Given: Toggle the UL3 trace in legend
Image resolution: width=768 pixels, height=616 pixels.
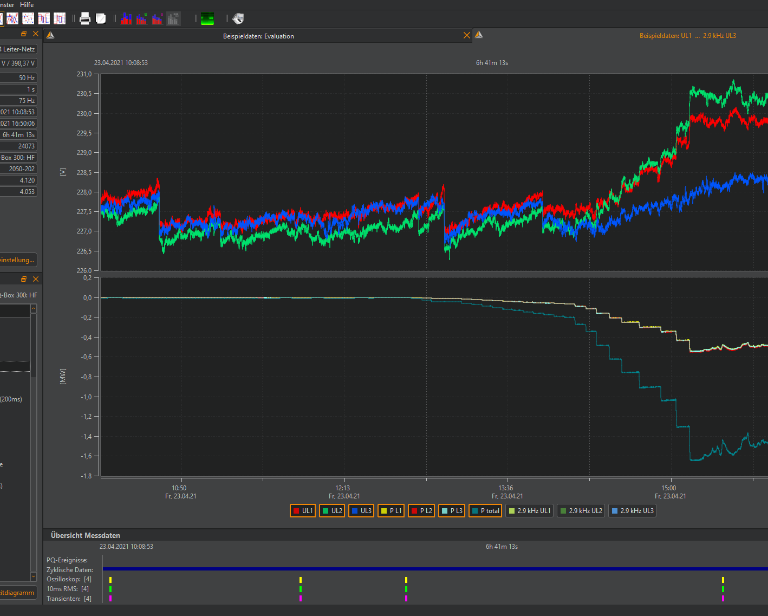Looking at the screenshot, I should (361, 511).
